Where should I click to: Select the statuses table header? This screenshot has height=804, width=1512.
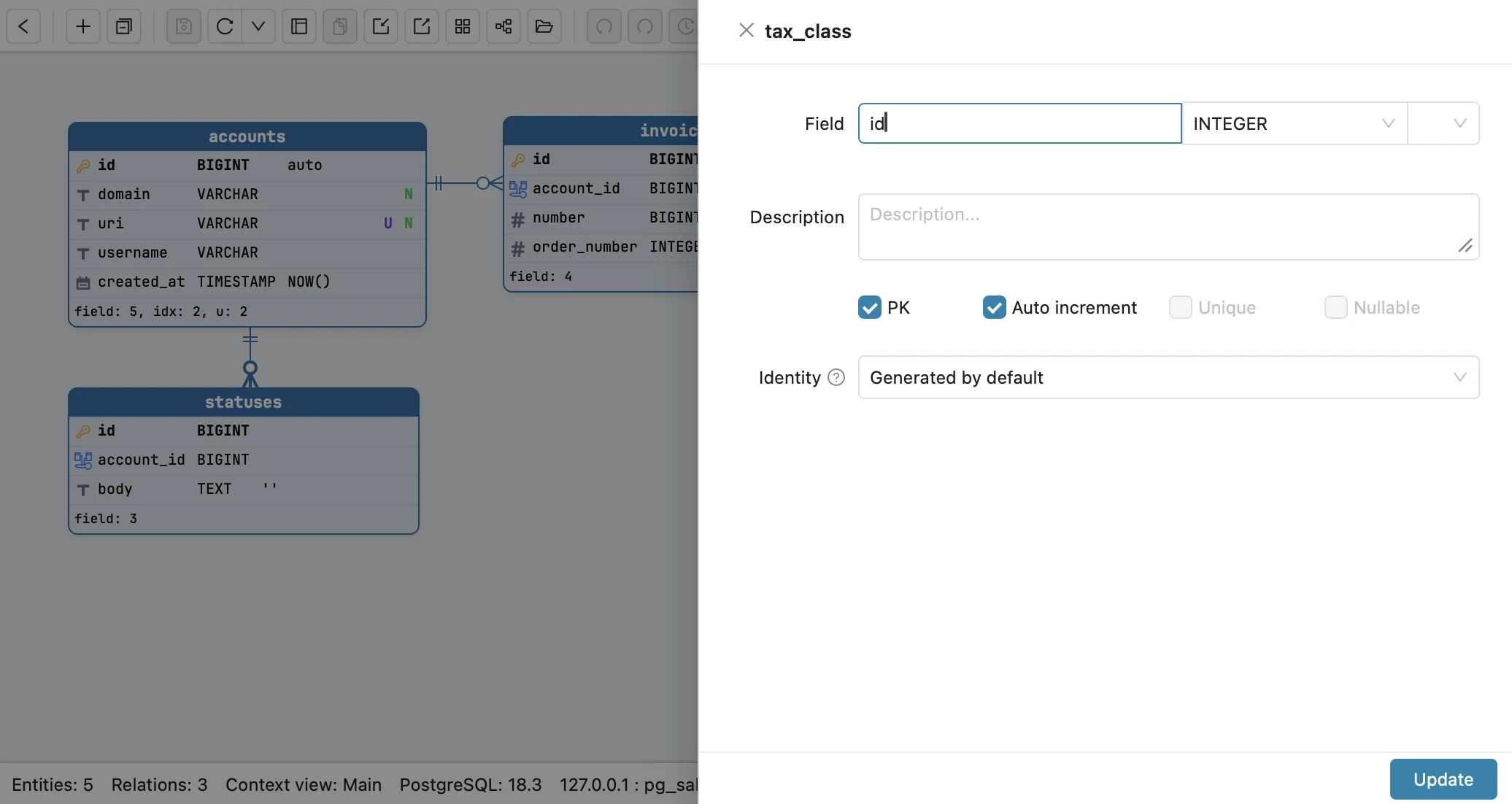[x=244, y=402]
